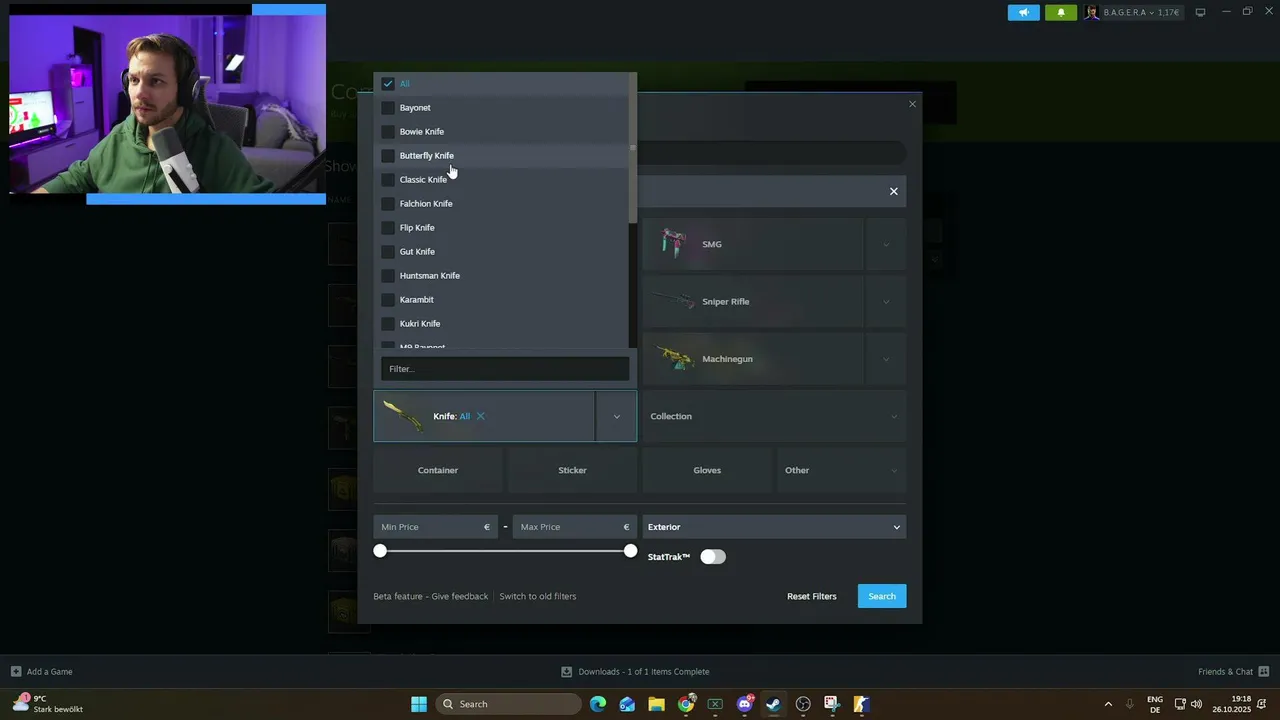Image resolution: width=1280 pixels, height=720 pixels.
Task: Select the SMG weapon icon
Action: 675,243
